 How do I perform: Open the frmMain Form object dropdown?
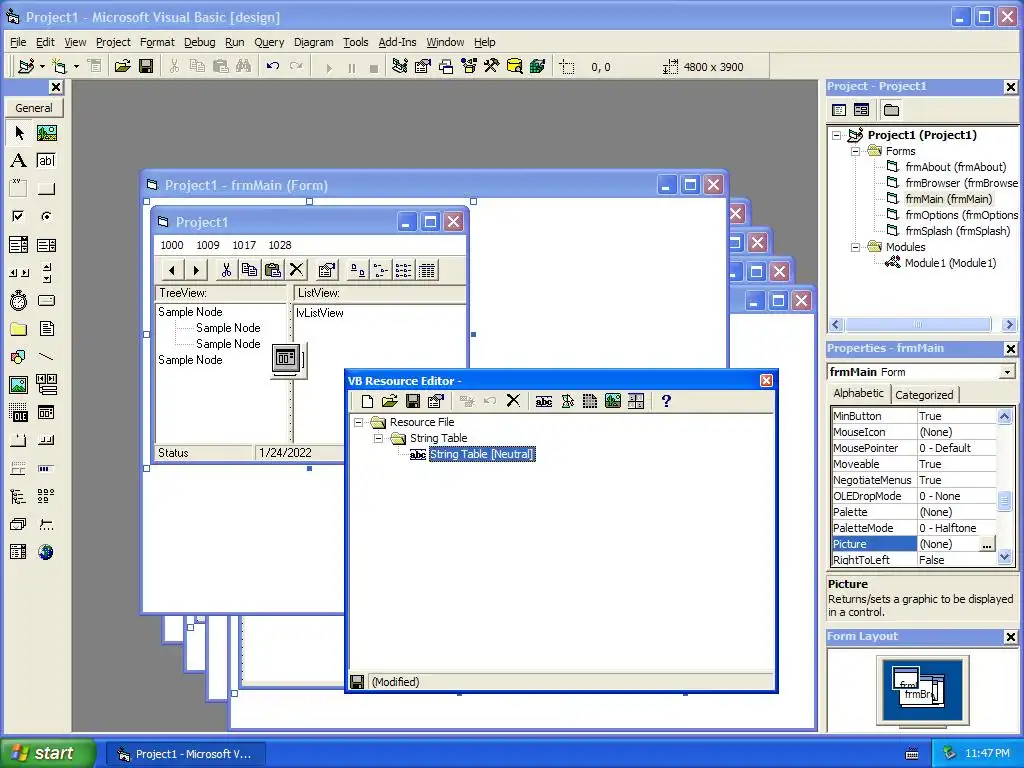tap(1007, 372)
